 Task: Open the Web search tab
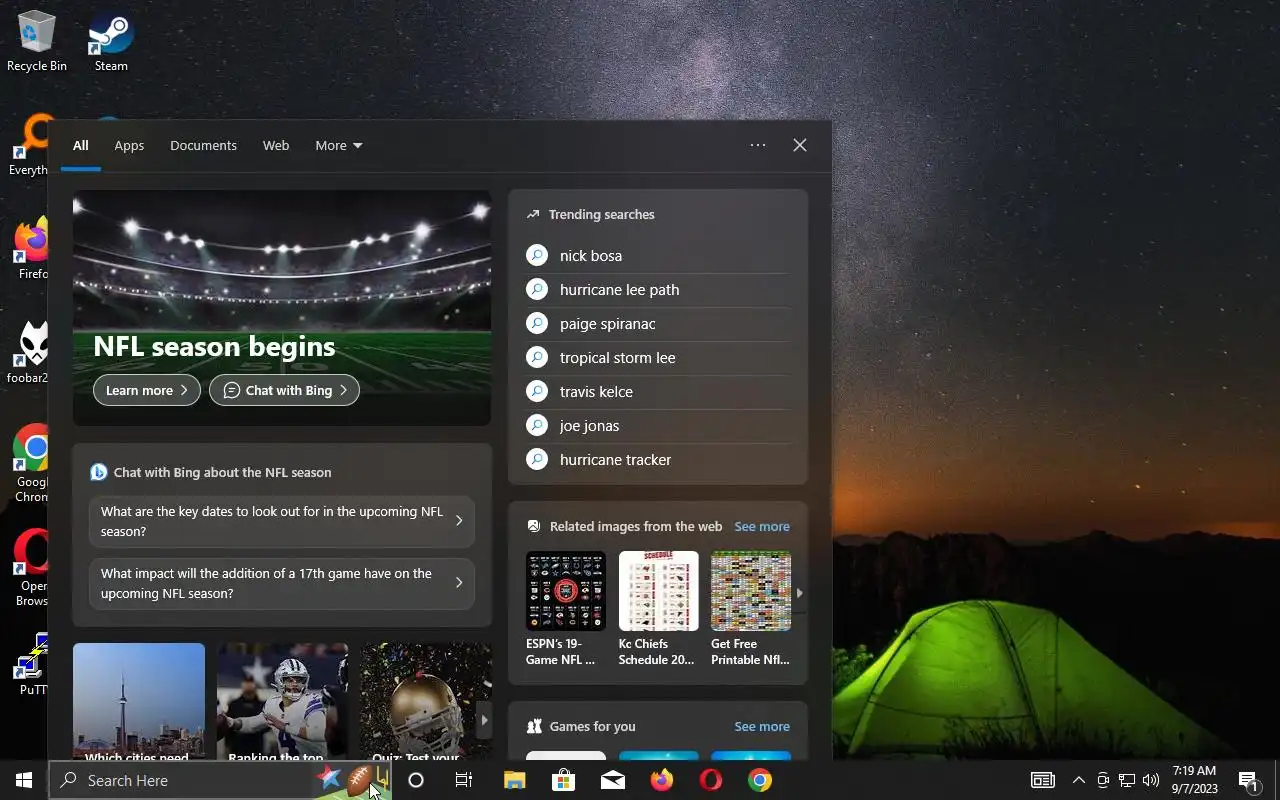(x=276, y=145)
